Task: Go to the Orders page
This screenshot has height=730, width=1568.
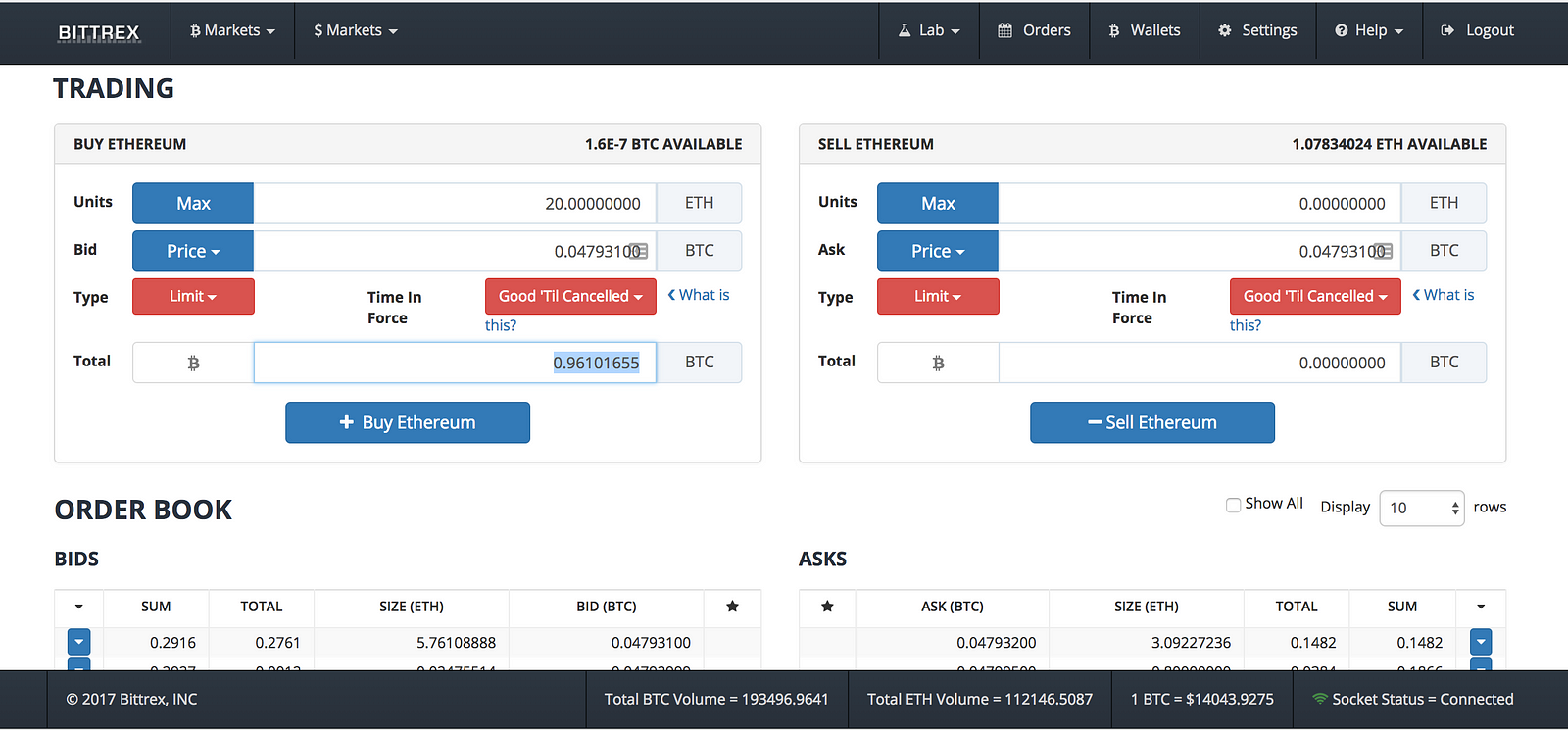Action: [x=1034, y=30]
